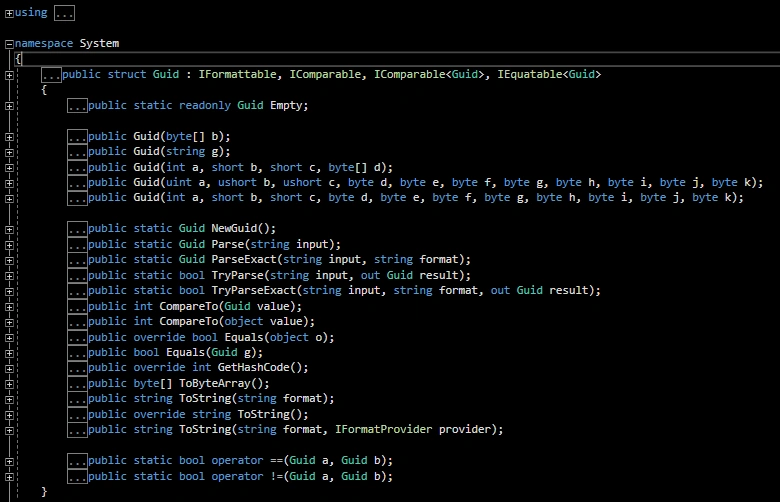Open ellipsis box before public struct Guid
The height and width of the screenshot is (502, 780).
pyautogui.click(x=51, y=75)
